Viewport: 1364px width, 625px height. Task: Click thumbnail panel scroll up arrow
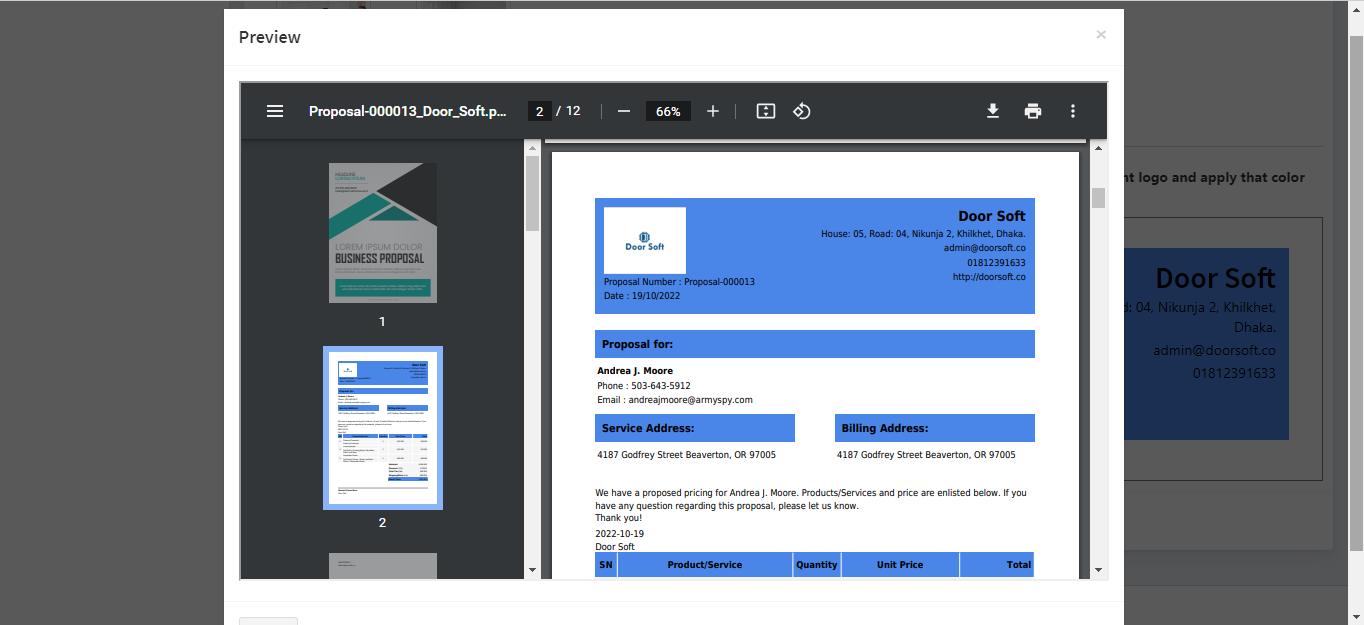click(532, 148)
